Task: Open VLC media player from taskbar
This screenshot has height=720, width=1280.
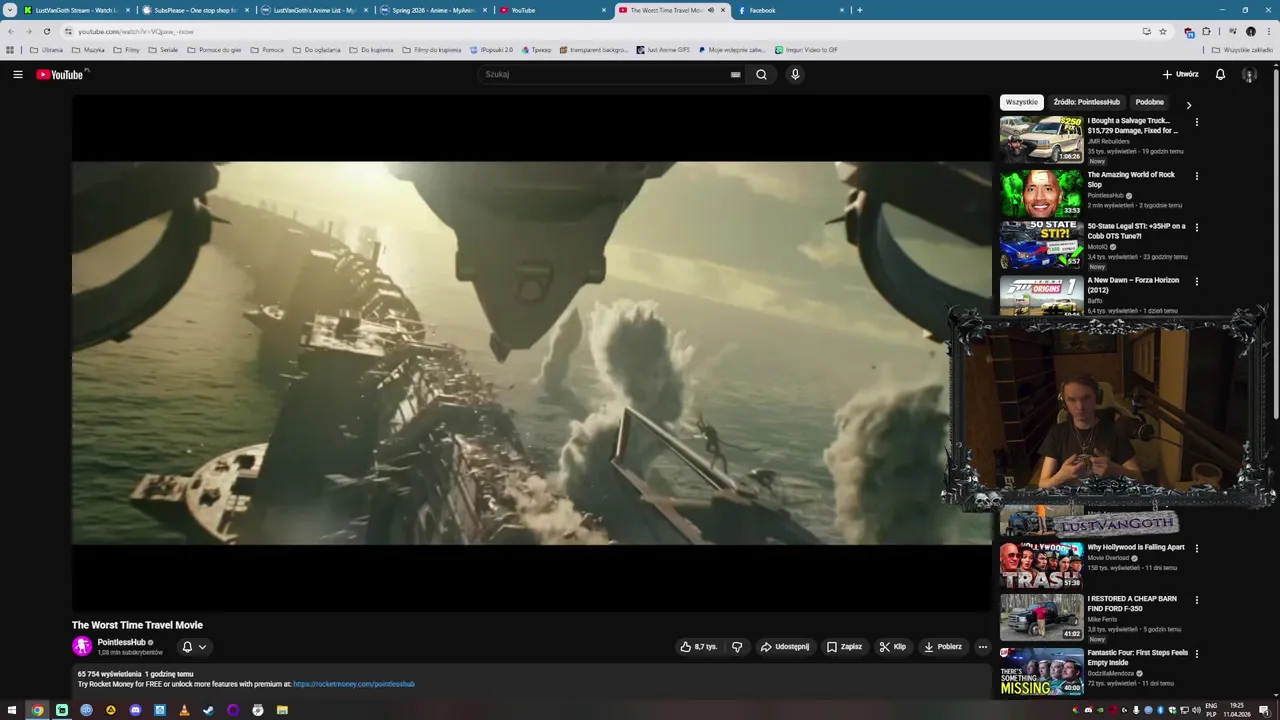Action: [x=184, y=710]
